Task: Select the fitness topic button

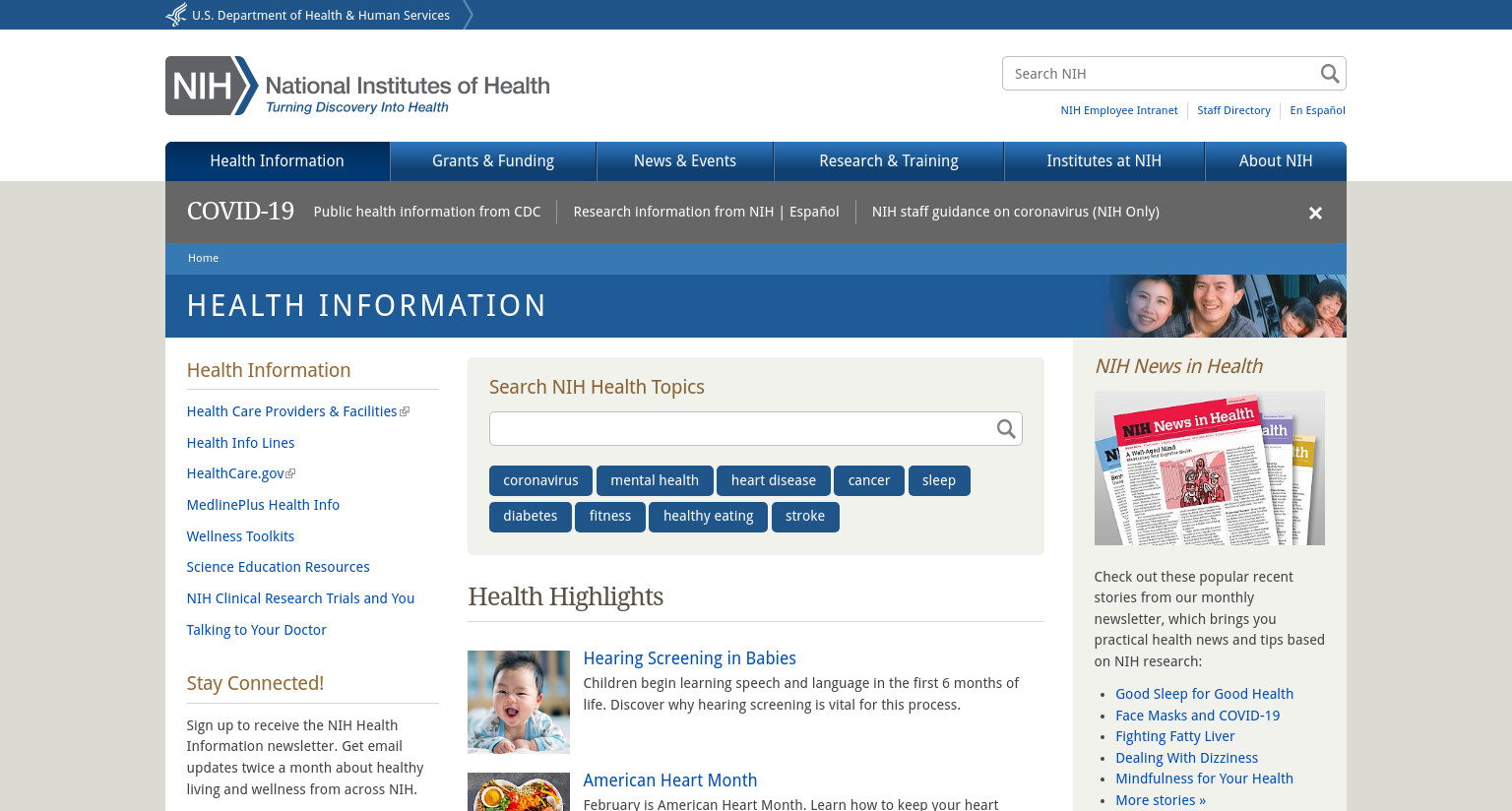Action: pyautogui.click(x=610, y=517)
